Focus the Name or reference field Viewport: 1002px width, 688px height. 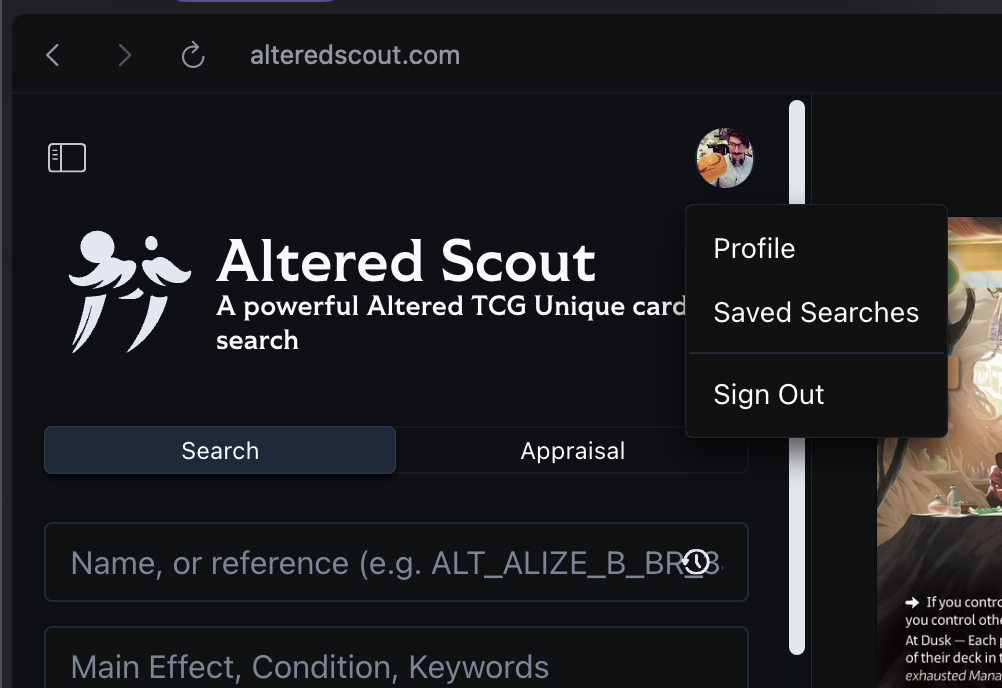[x=370, y=563]
